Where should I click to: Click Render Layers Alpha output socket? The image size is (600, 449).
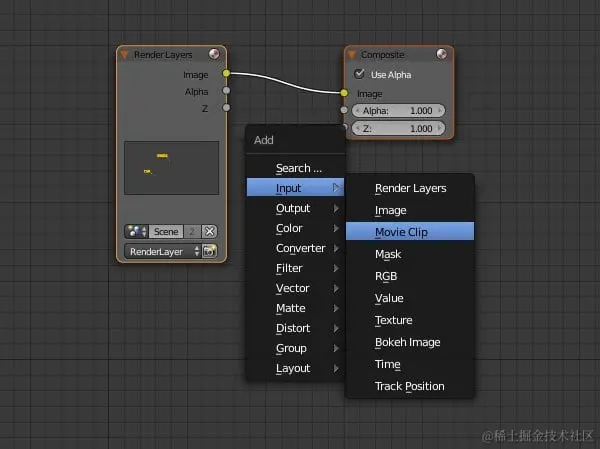pos(227,90)
